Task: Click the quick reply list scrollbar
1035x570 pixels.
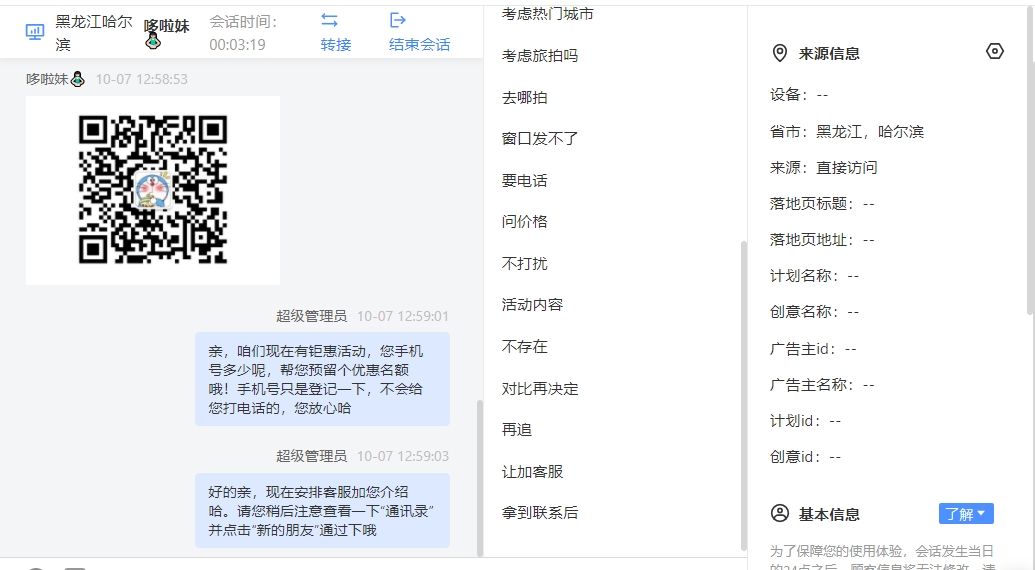Action: (744, 396)
